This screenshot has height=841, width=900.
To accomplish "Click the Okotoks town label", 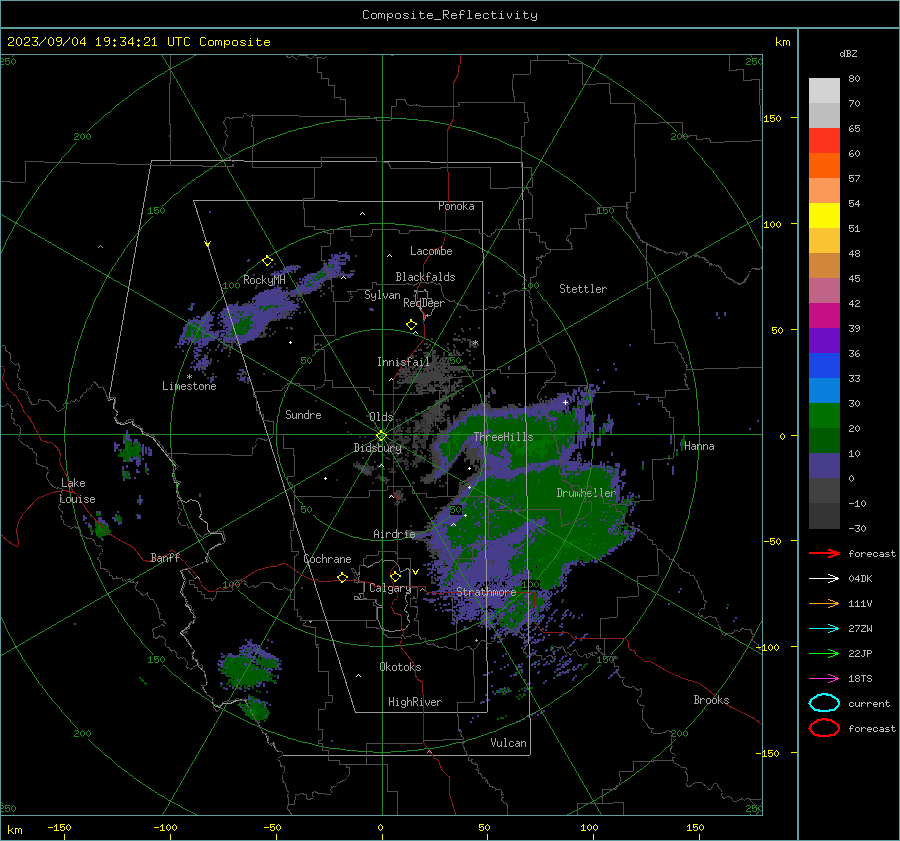I will point(400,667).
